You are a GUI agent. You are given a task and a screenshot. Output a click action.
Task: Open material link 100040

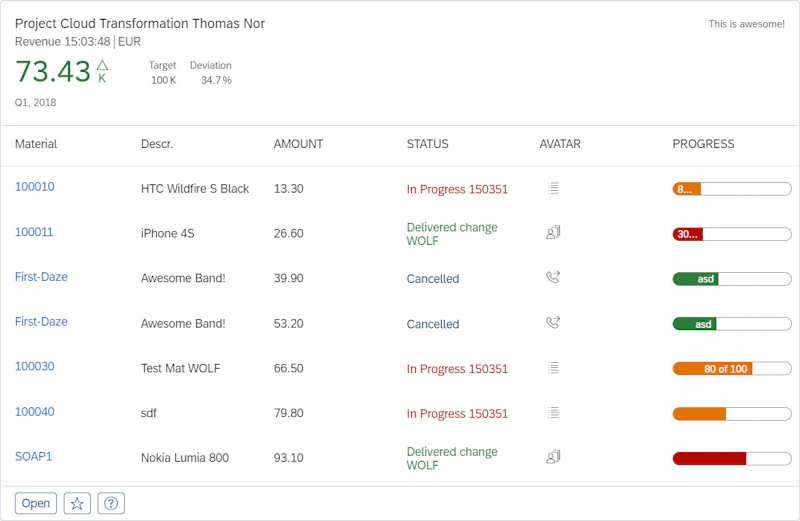(x=35, y=412)
